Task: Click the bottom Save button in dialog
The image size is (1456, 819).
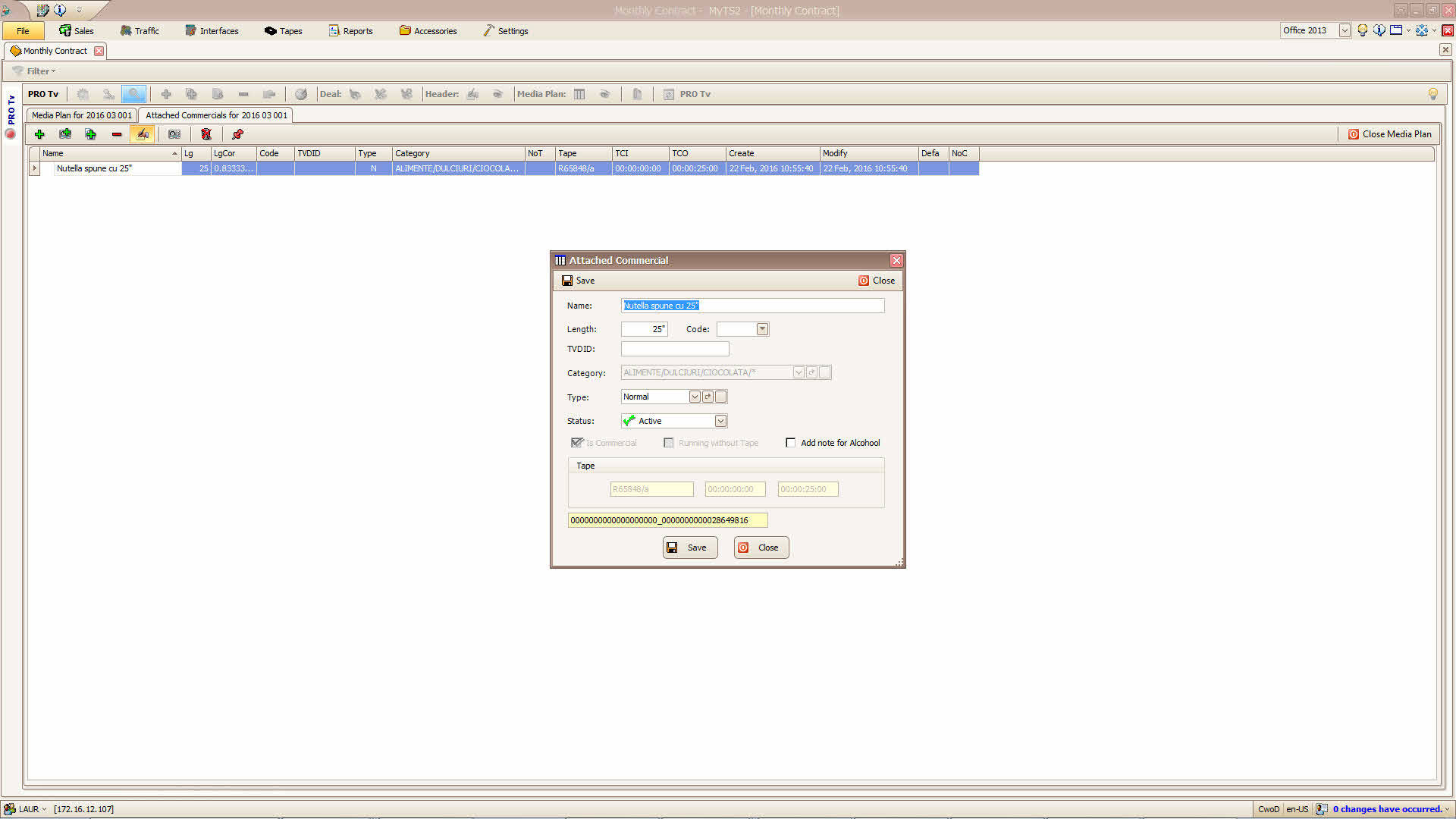Action: 689,548
